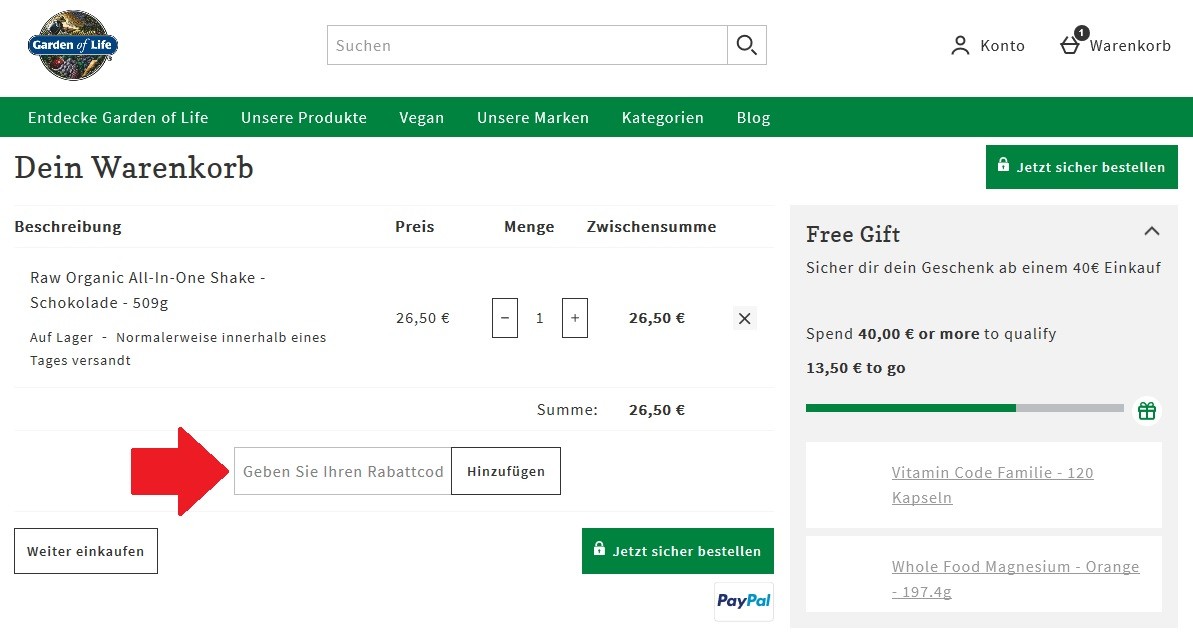Click the 'Auf Lager' stock status text
The image size is (1193, 641).
pyautogui.click(x=62, y=337)
